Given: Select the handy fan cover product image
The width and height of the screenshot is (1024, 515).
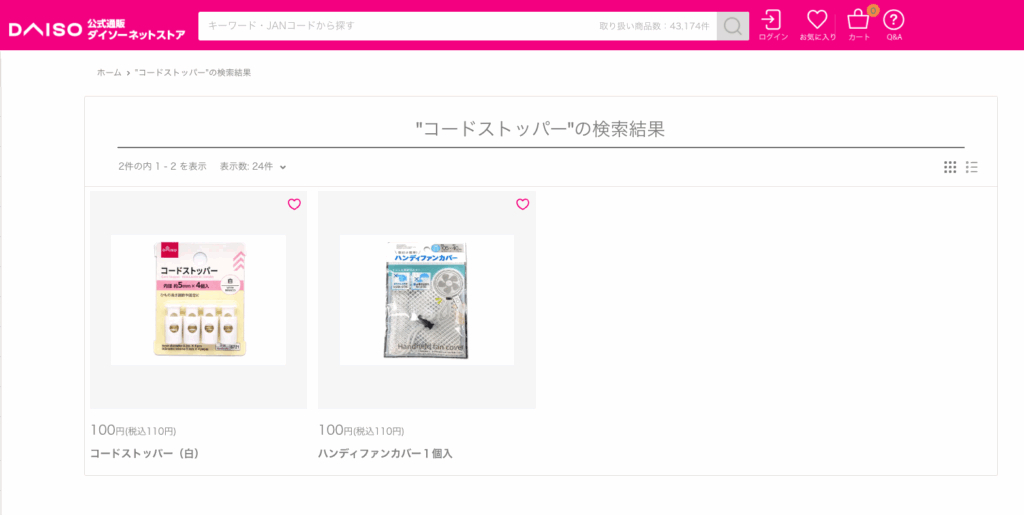Looking at the screenshot, I should [x=426, y=300].
